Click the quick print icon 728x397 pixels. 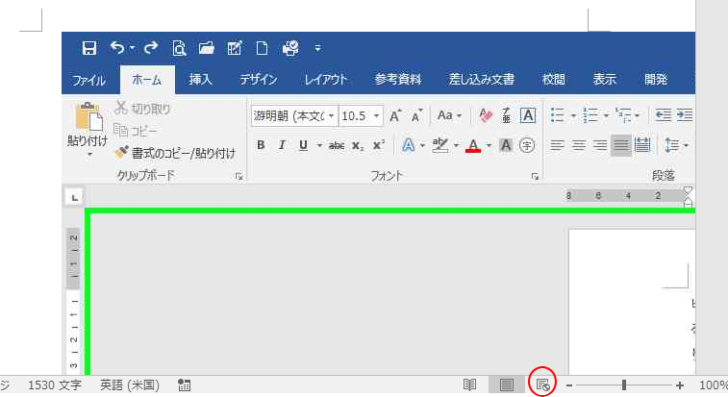[291, 48]
